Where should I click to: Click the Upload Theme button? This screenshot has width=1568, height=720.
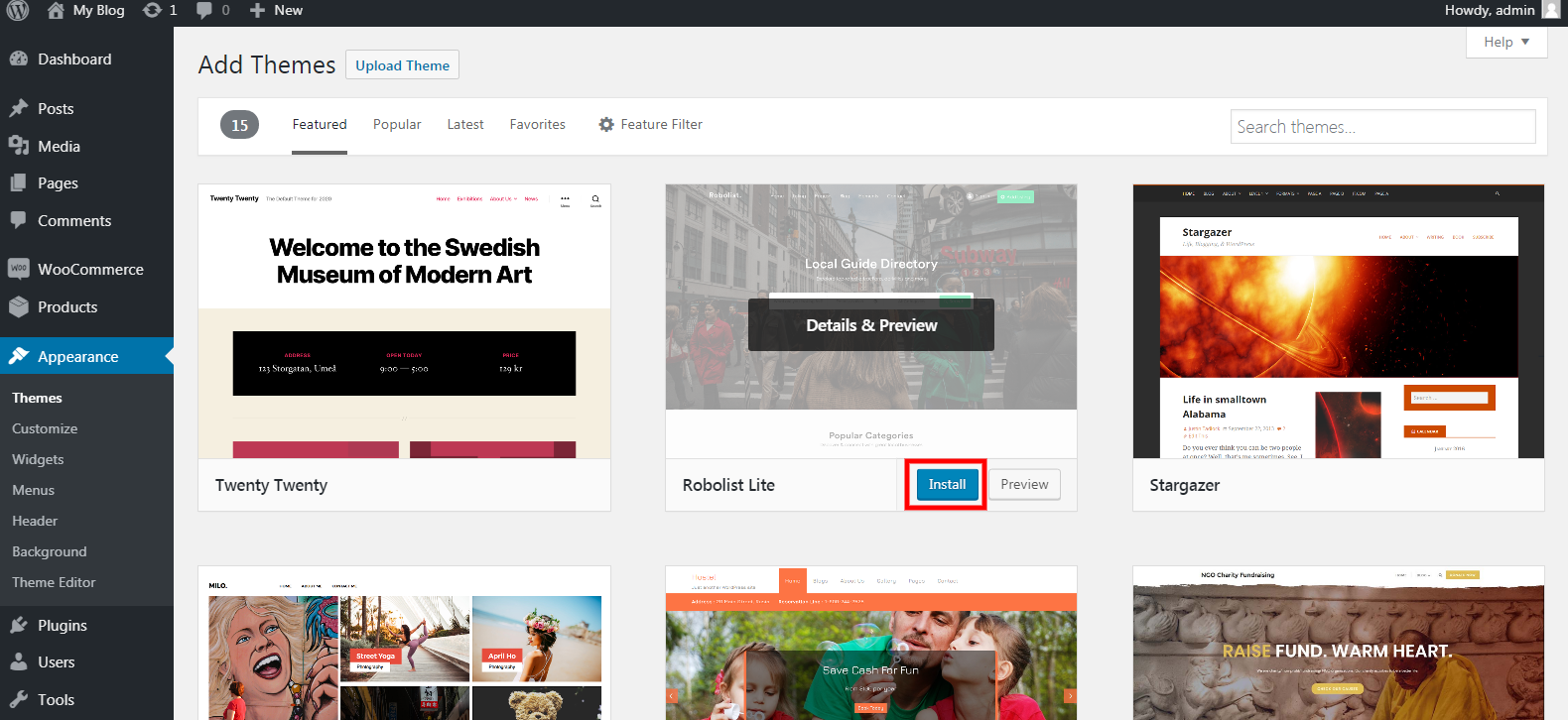[x=402, y=65]
